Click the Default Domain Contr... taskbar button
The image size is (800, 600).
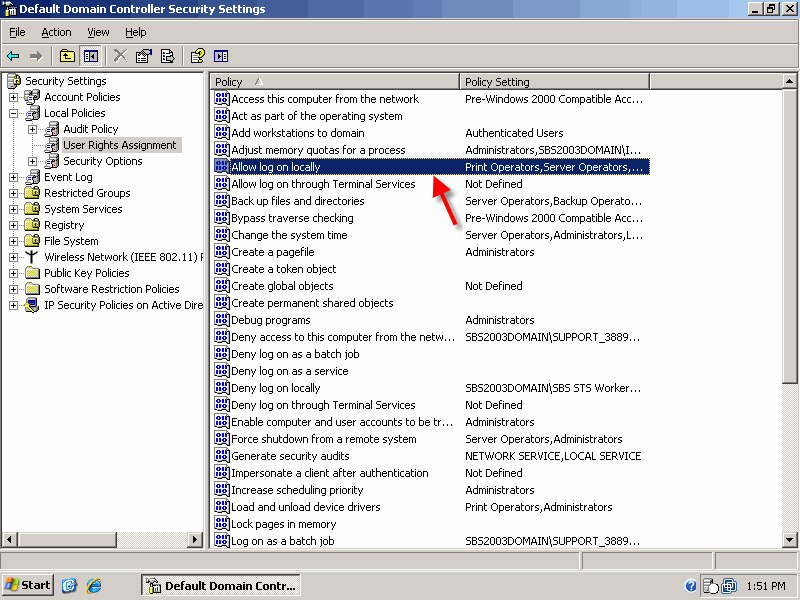tap(220, 585)
